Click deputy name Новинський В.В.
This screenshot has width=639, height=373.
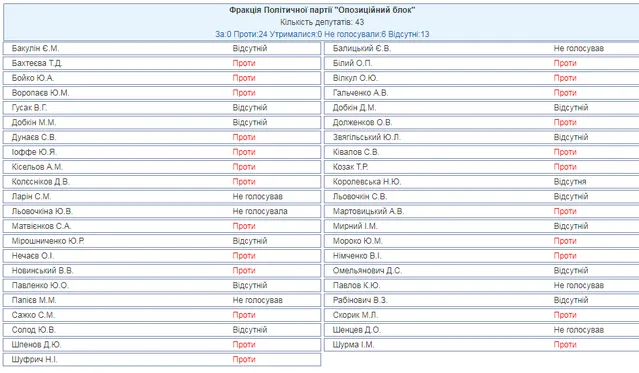[x=42, y=271]
